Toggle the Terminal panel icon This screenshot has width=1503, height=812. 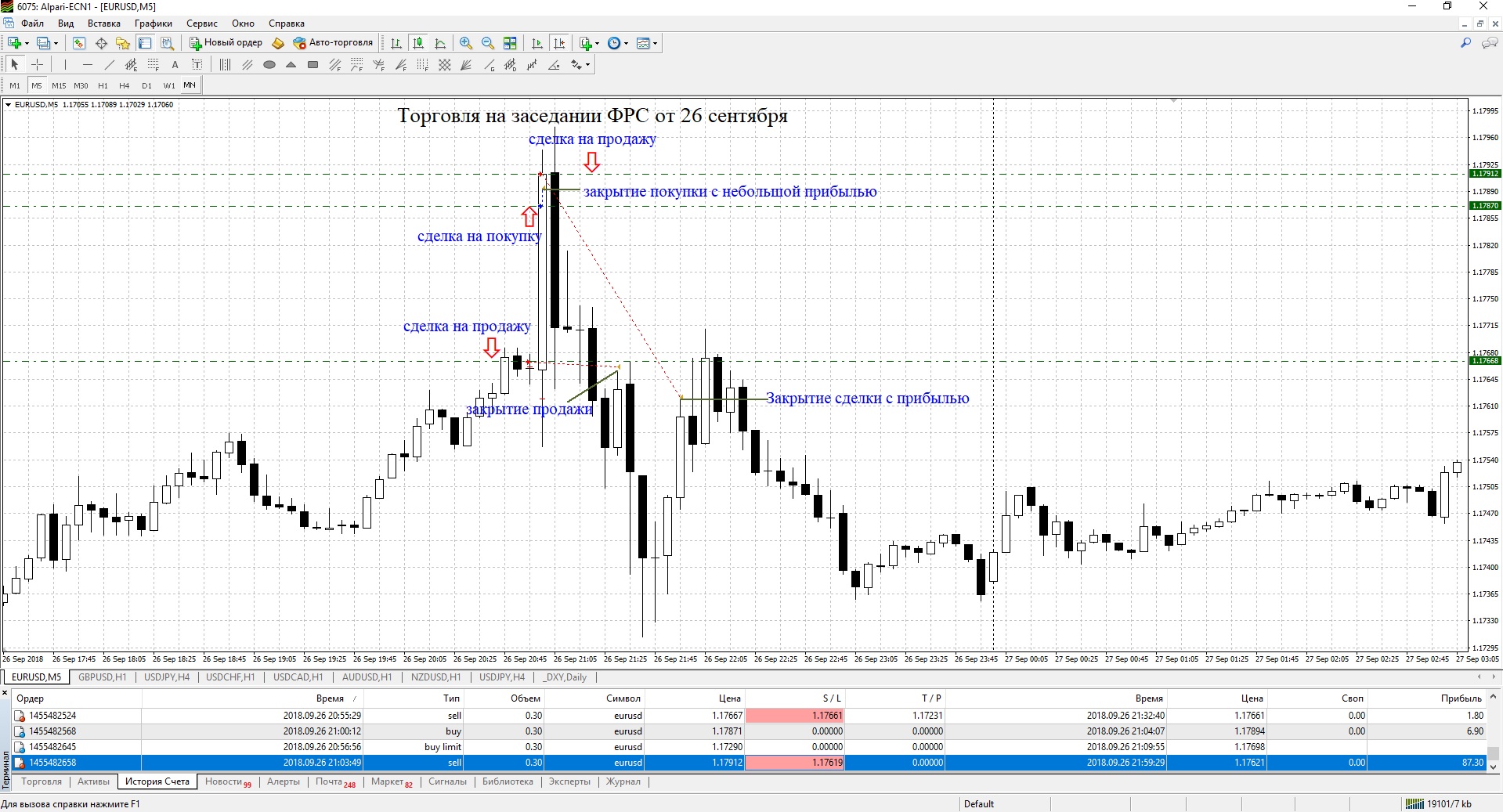145,43
